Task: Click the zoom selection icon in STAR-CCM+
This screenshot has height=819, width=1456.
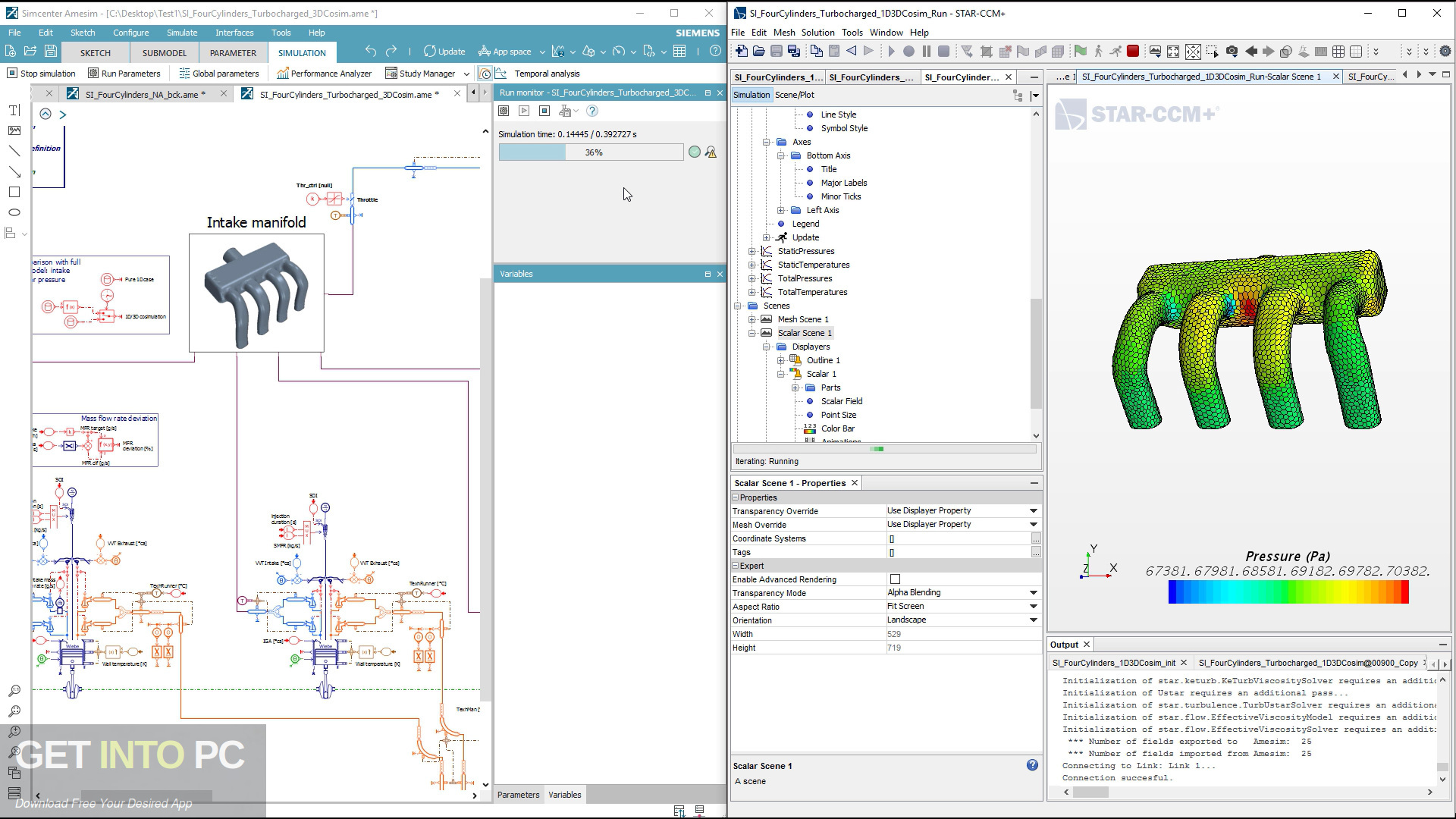Action: pyautogui.click(x=1212, y=52)
